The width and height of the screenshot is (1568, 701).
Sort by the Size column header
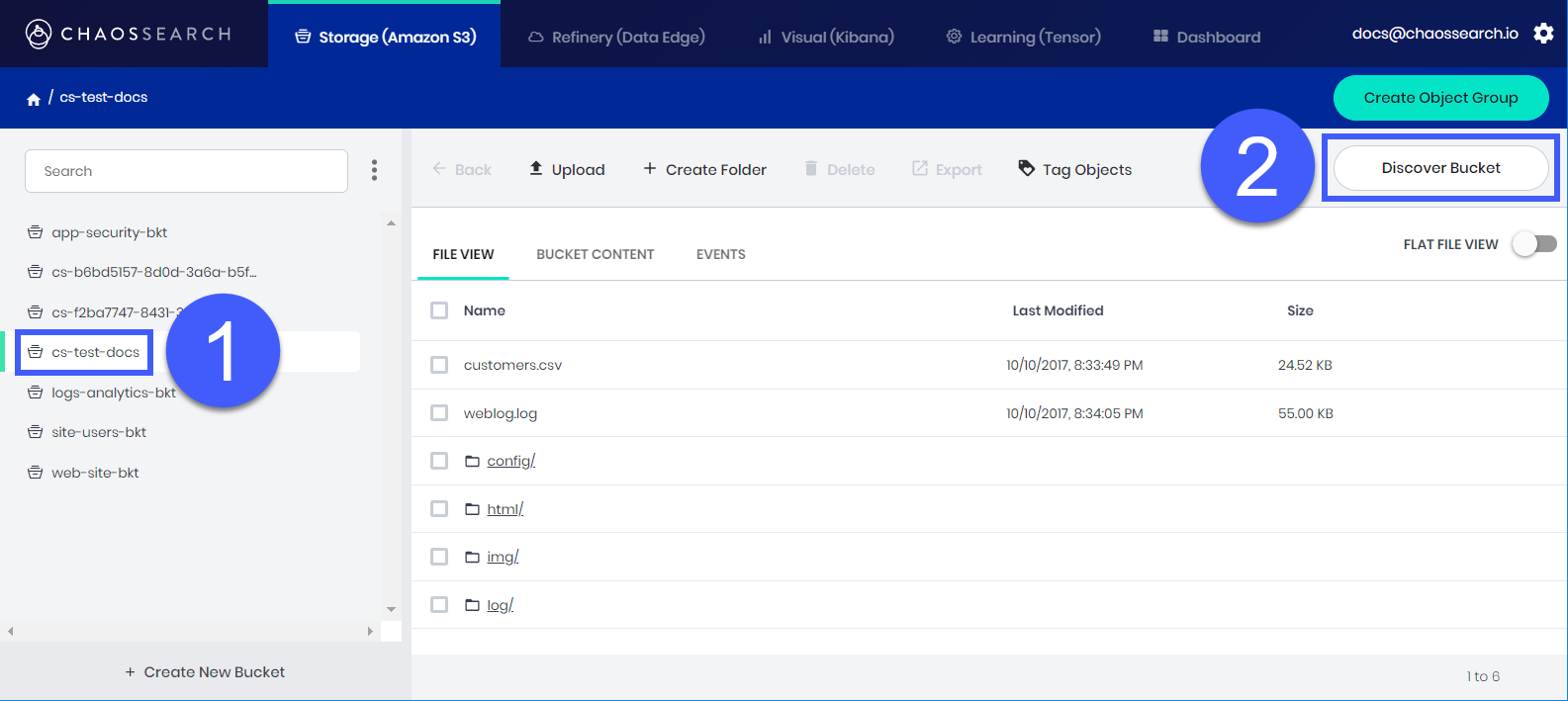pos(1300,310)
